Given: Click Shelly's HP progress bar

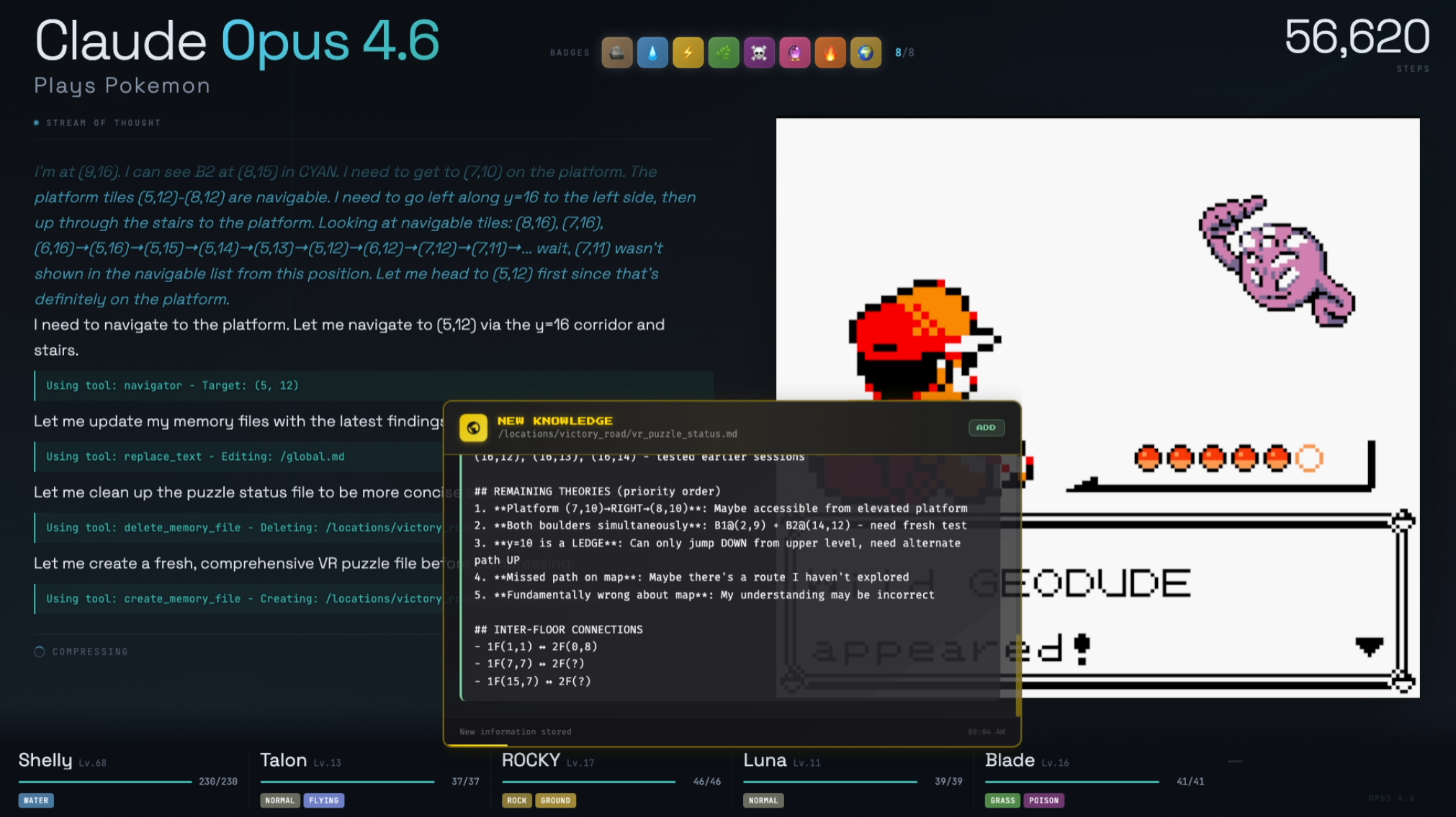Looking at the screenshot, I should point(105,782).
